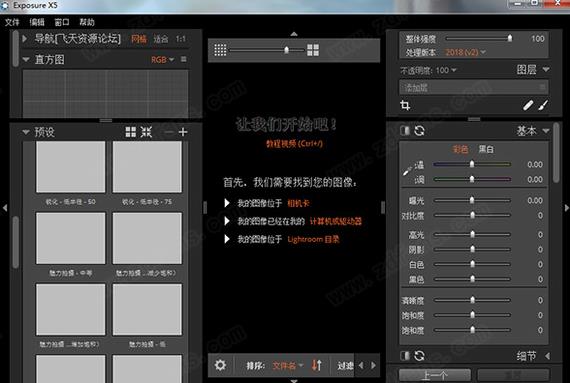Select the 黑白 black and white mode

tap(486, 149)
